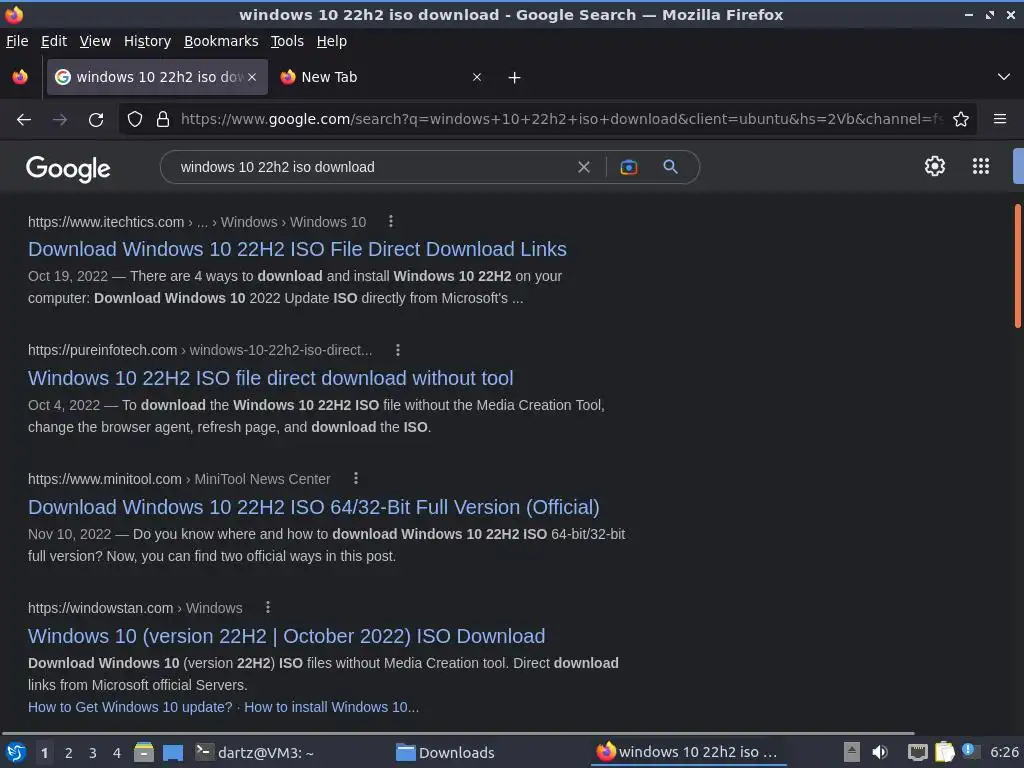
Task: Click the horizontal scrollbar at page bottom
Action: pos(457,733)
